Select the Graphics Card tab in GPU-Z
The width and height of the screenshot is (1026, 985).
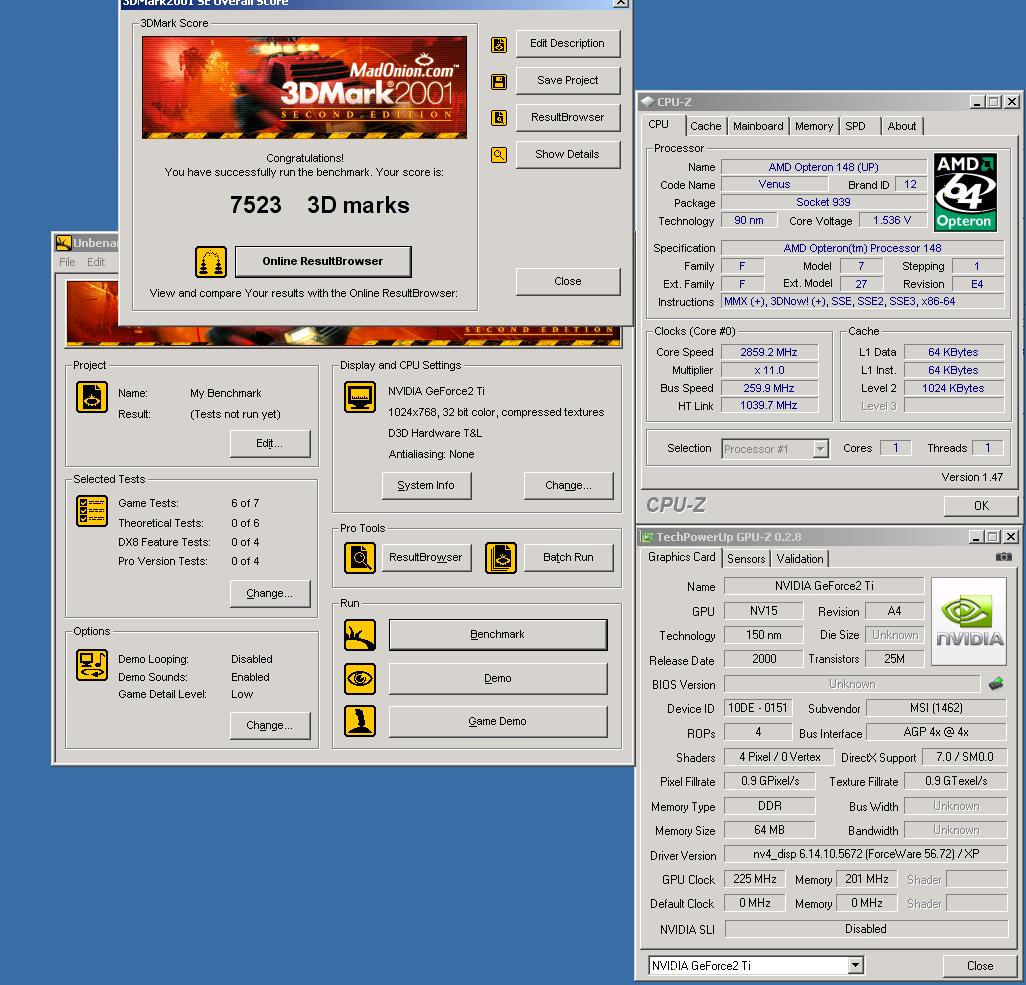coord(681,556)
